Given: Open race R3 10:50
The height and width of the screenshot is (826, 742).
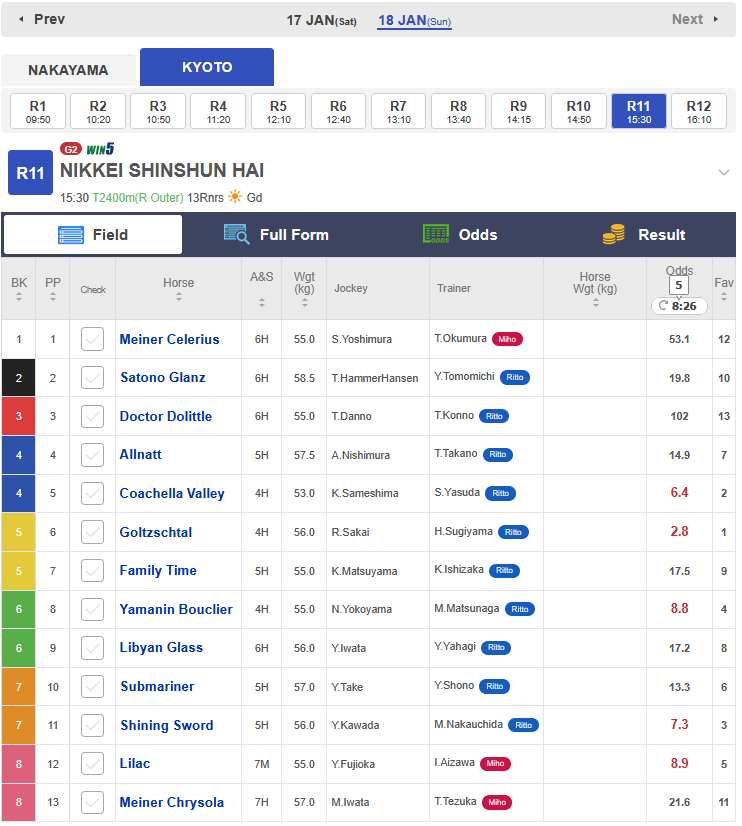Looking at the screenshot, I should click(158, 111).
